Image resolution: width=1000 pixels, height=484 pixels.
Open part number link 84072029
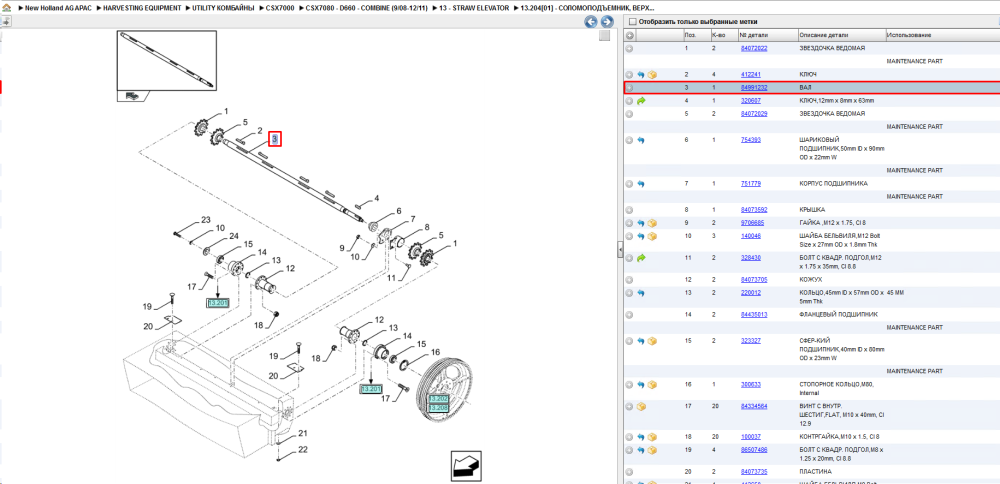pos(754,114)
